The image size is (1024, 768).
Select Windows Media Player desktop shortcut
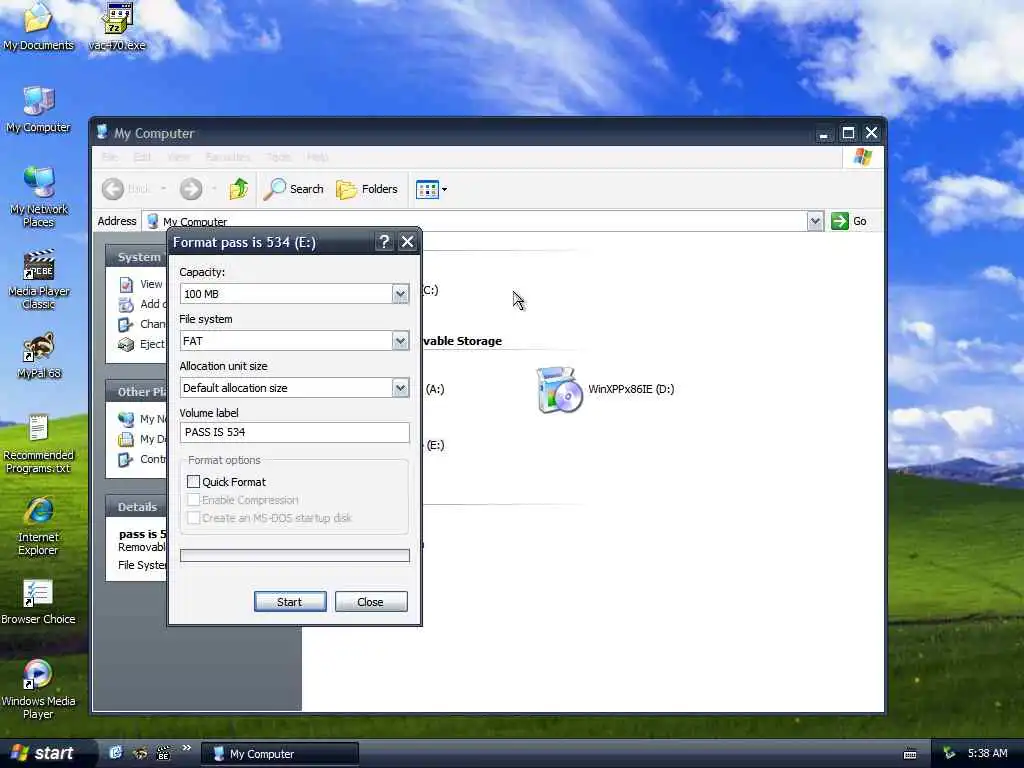[38, 689]
